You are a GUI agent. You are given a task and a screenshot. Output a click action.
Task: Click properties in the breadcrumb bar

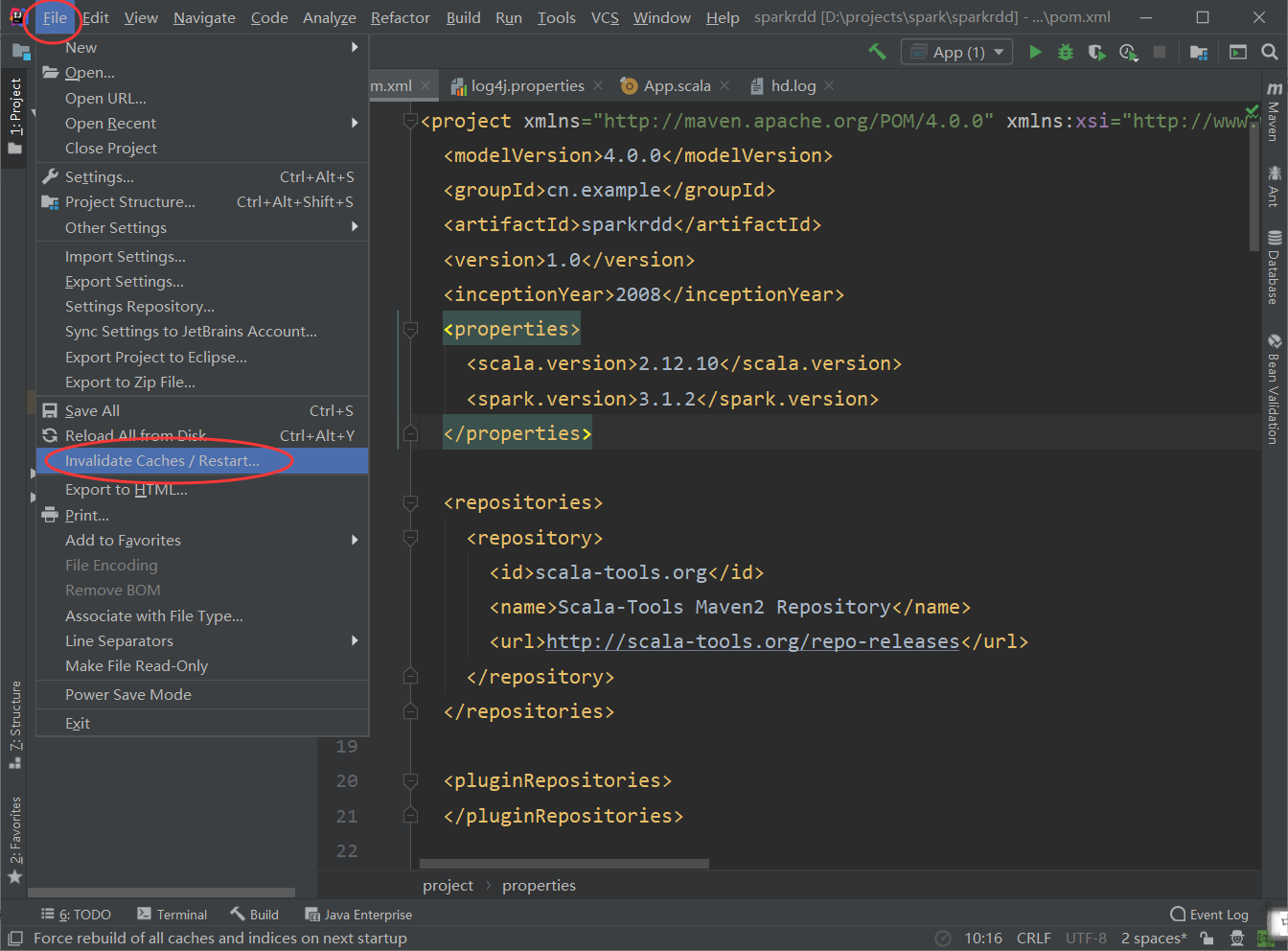coord(539,885)
